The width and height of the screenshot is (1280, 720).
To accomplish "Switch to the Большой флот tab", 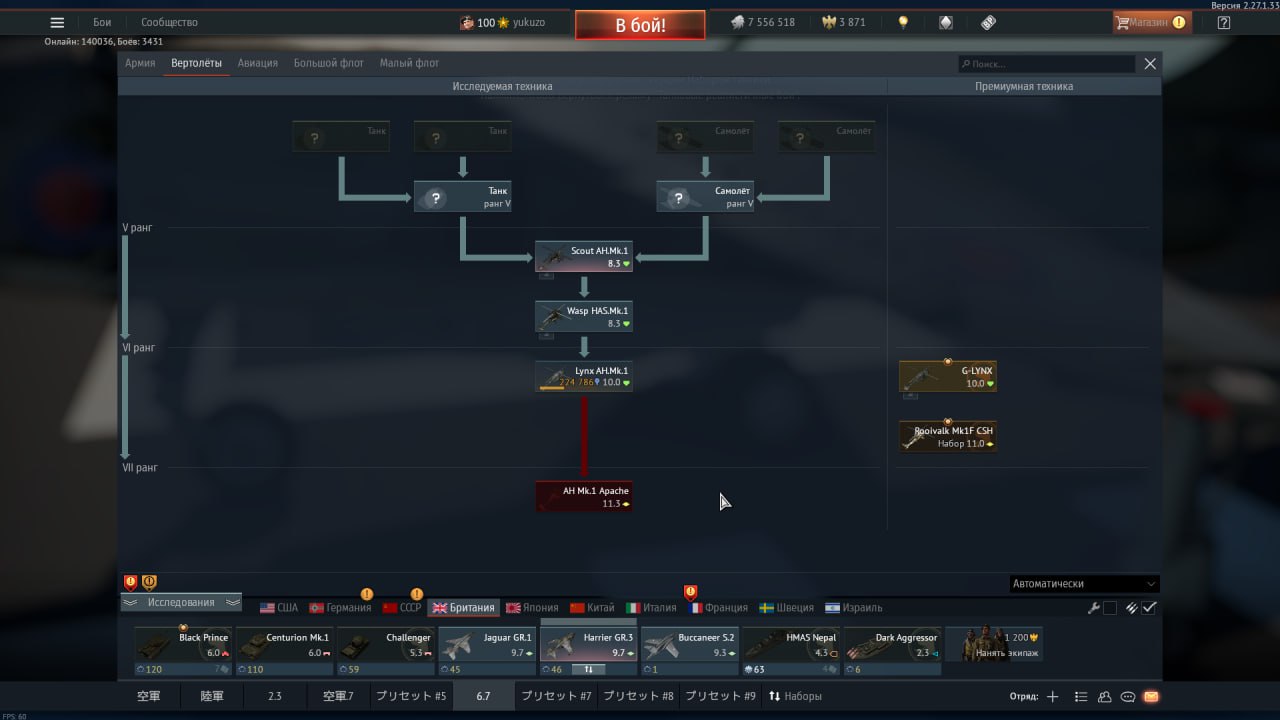I will [x=328, y=63].
